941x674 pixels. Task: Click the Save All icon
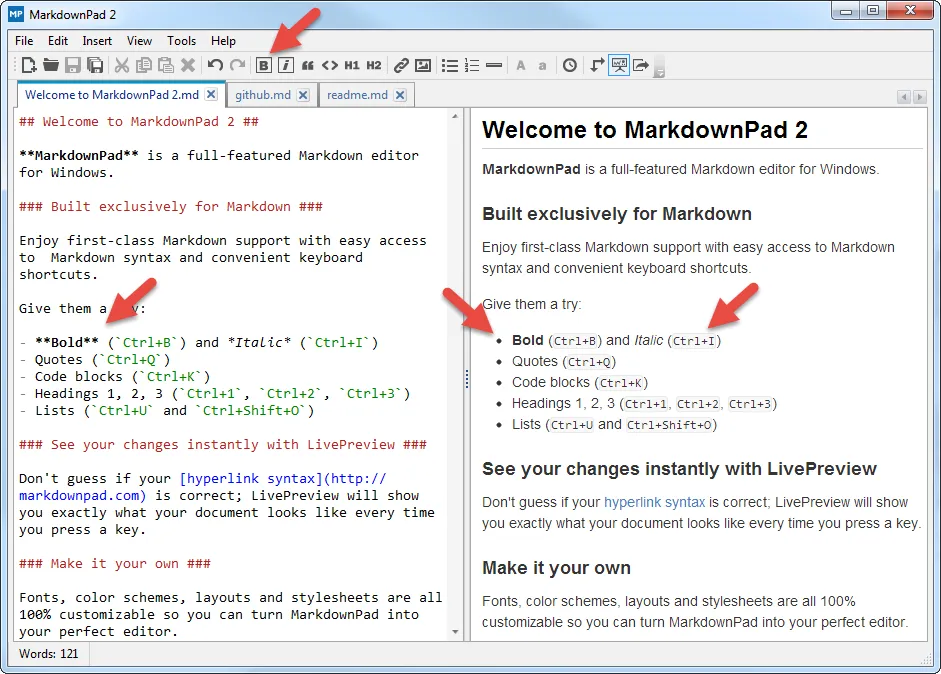pyautogui.click(x=95, y=65)
